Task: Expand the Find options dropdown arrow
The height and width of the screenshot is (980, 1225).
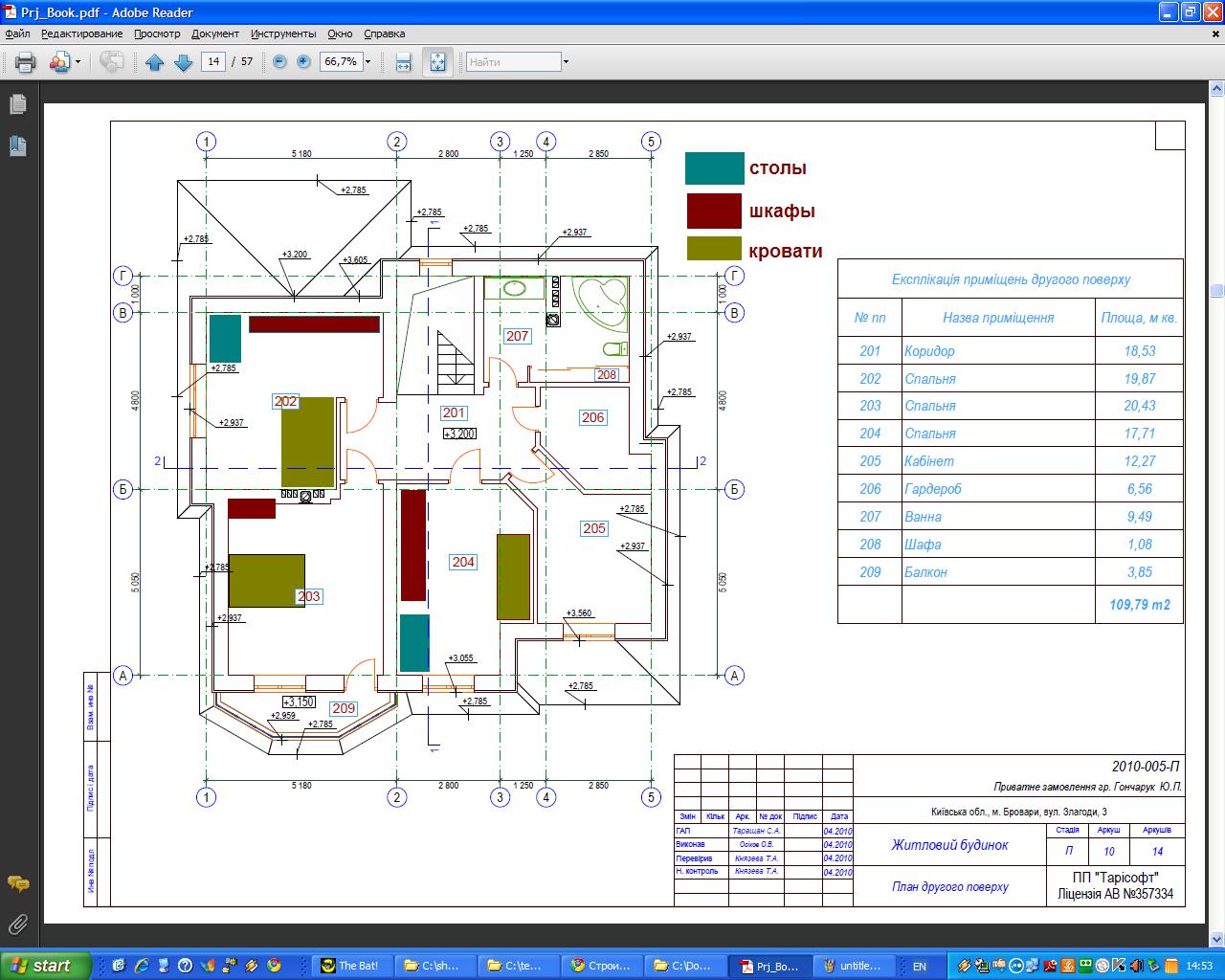Action: tap(566, 62)
